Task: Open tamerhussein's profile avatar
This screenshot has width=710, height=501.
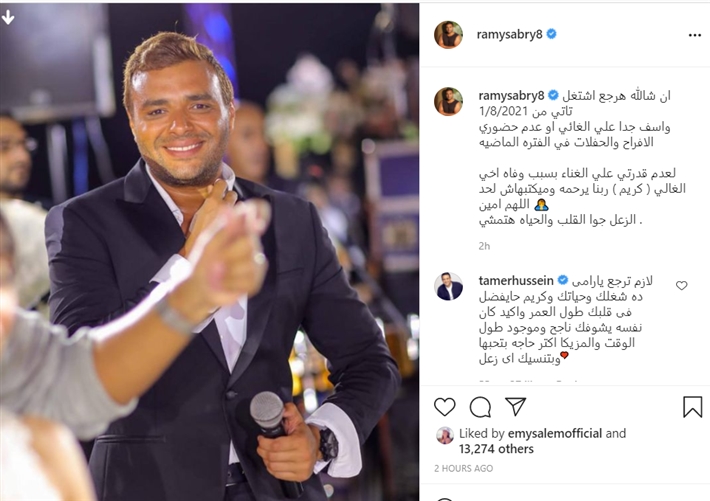Action: tap(449, 286)
